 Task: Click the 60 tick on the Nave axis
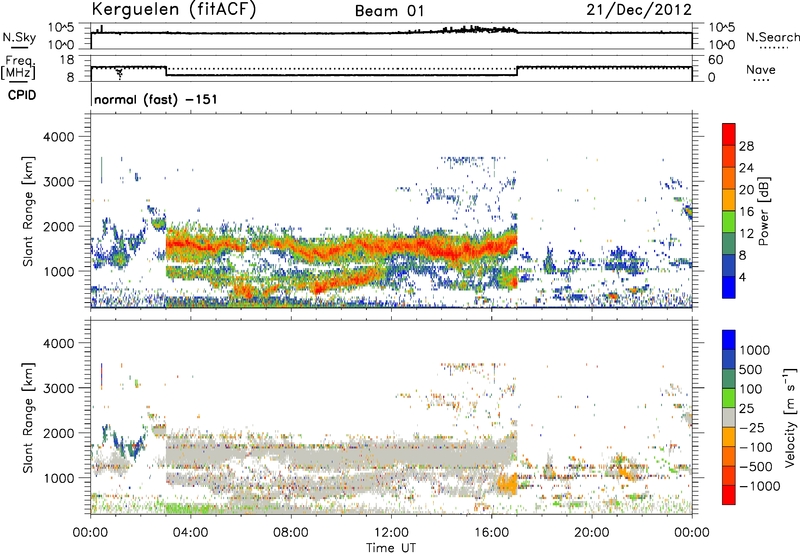tap(716, 60)
